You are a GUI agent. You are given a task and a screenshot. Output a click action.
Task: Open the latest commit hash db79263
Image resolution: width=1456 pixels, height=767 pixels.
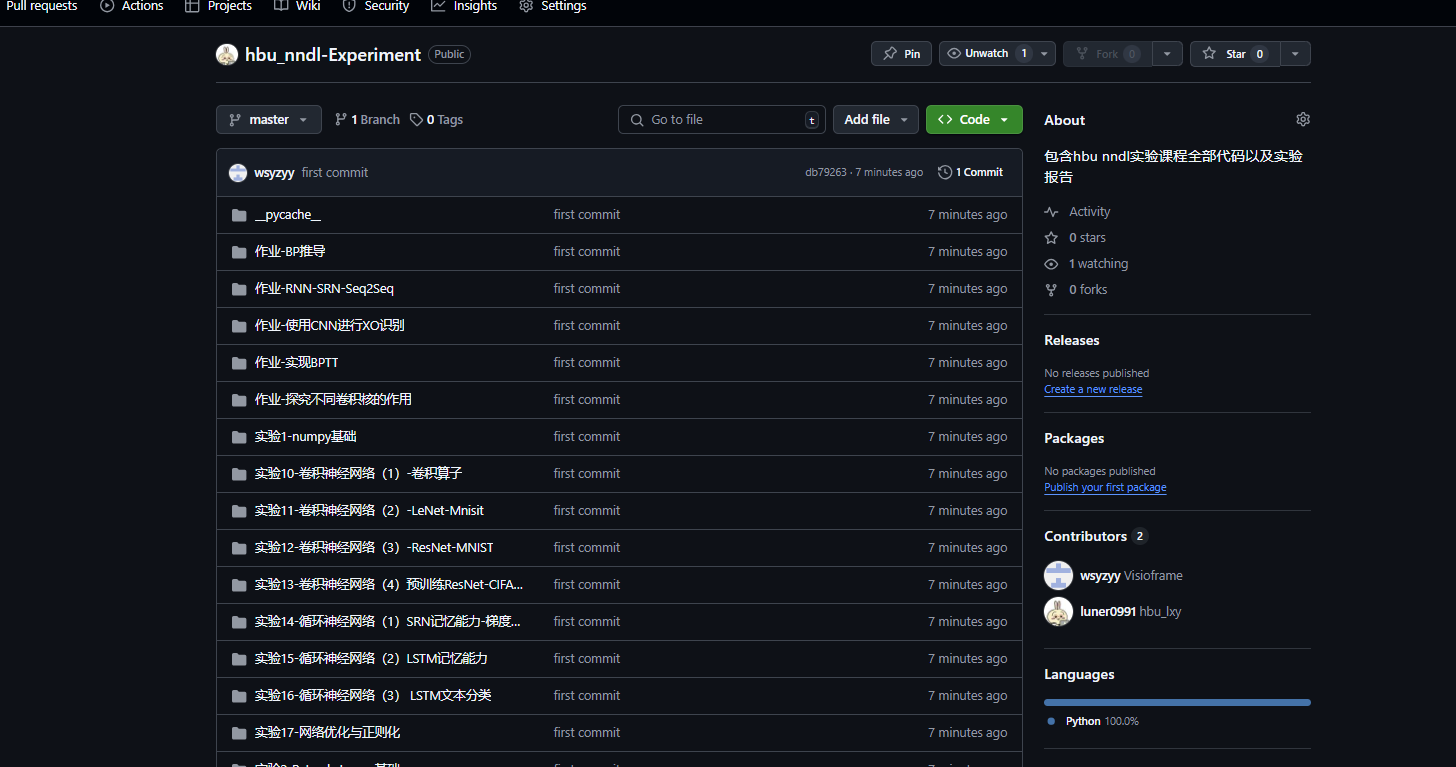pos(825,172)
